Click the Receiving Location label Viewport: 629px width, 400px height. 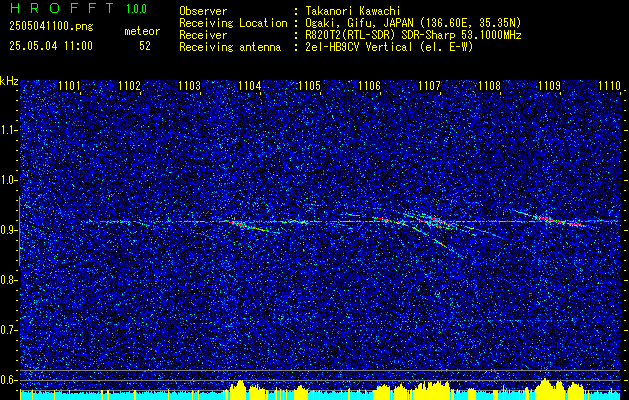point(233,23)
